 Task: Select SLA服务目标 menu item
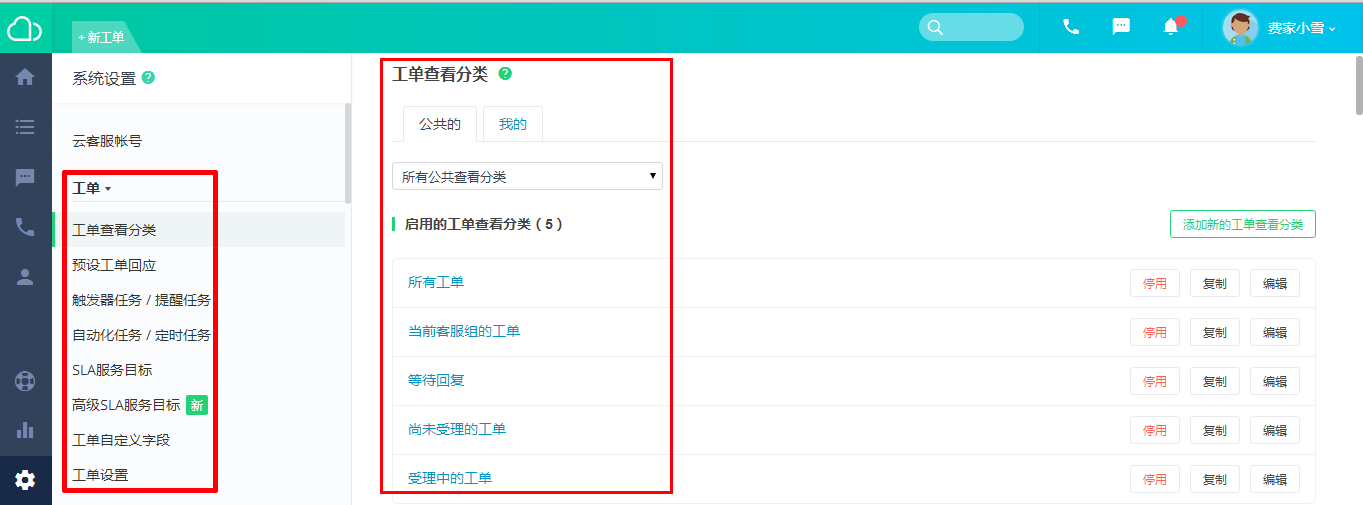(x=112, y=370)
